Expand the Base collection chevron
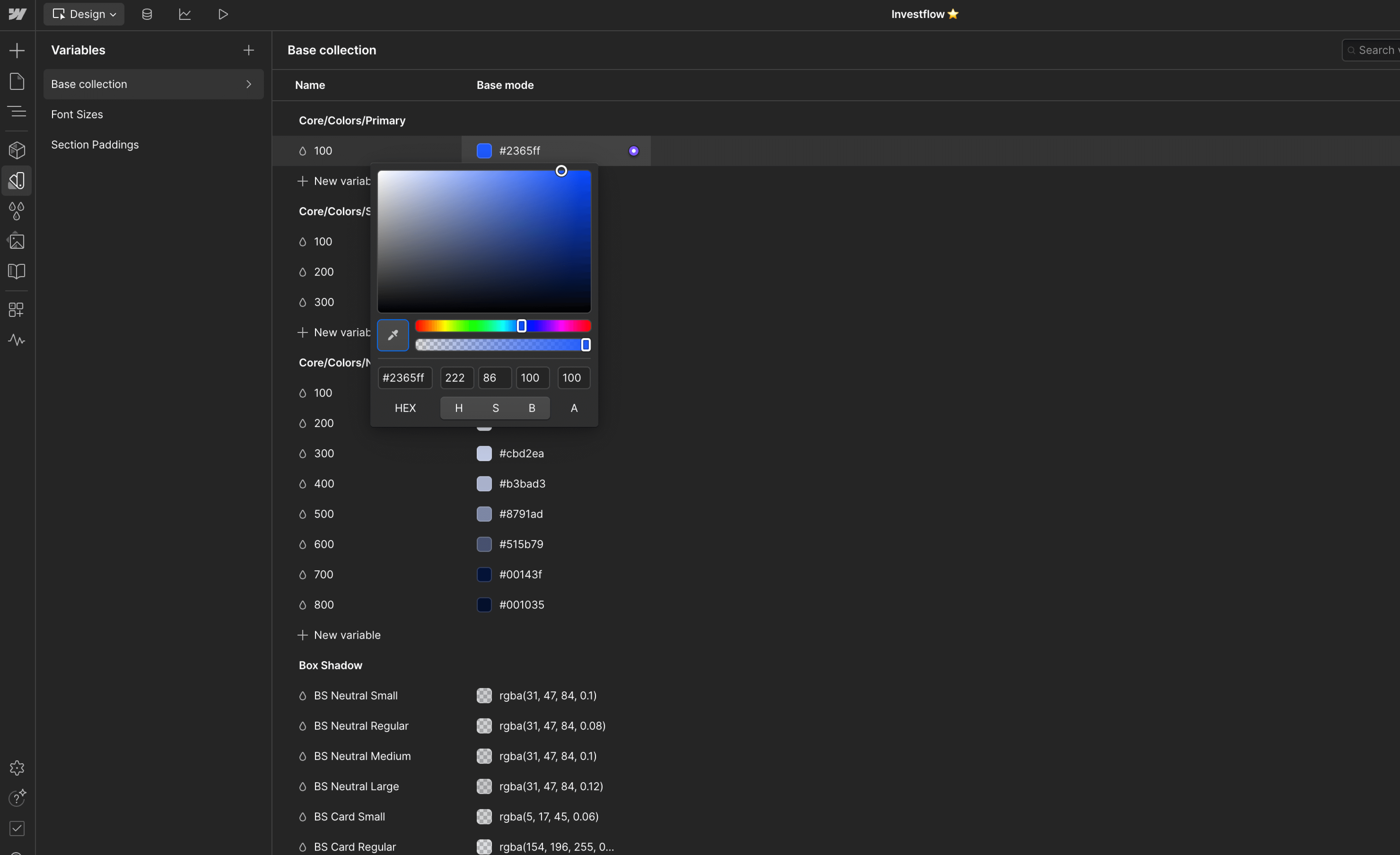1400x855 pixels. click(249, 84)
